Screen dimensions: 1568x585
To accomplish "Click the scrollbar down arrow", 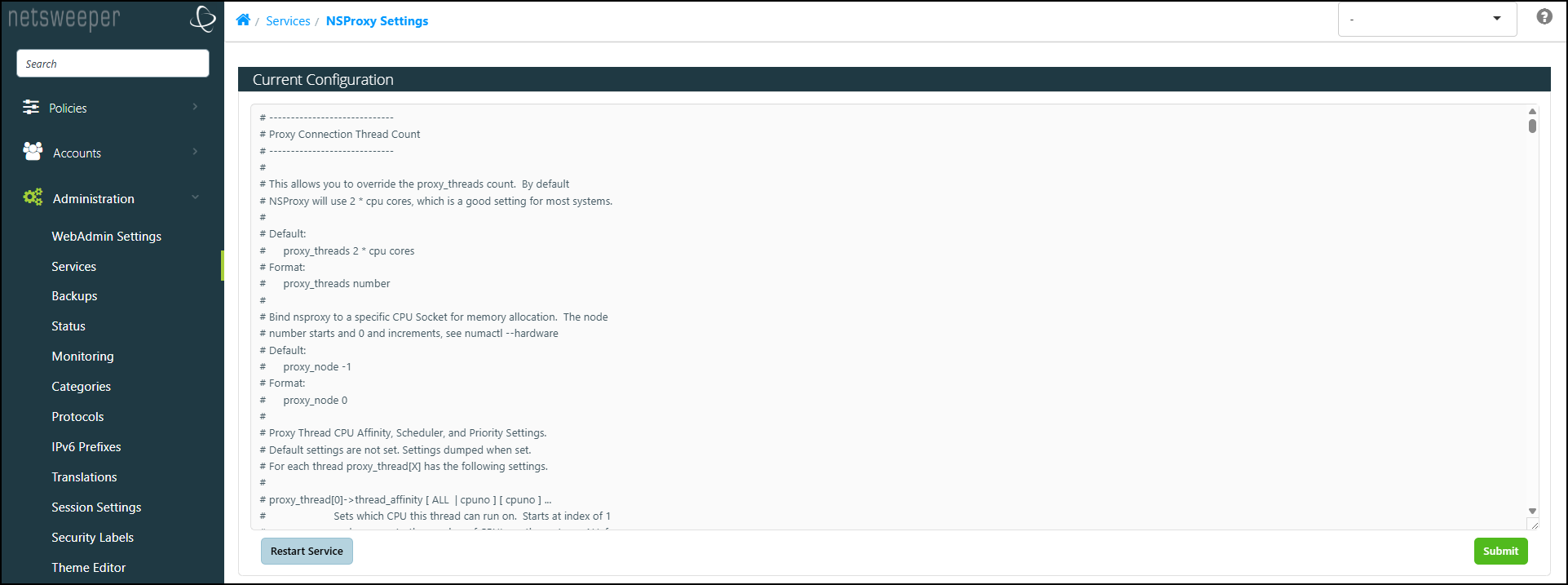I will click(1532, 511).
